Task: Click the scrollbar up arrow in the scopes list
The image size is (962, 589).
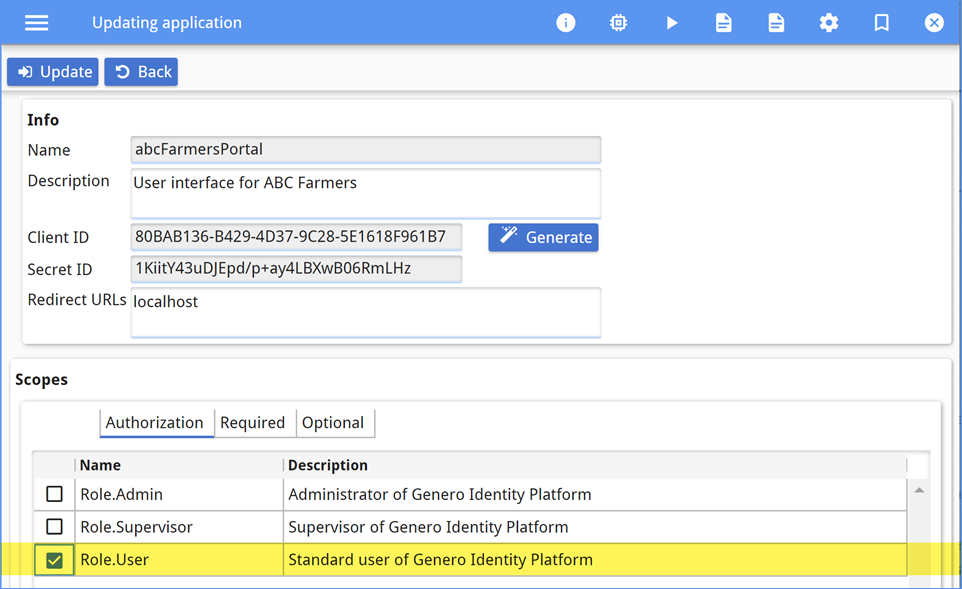Action: (918, 489)
